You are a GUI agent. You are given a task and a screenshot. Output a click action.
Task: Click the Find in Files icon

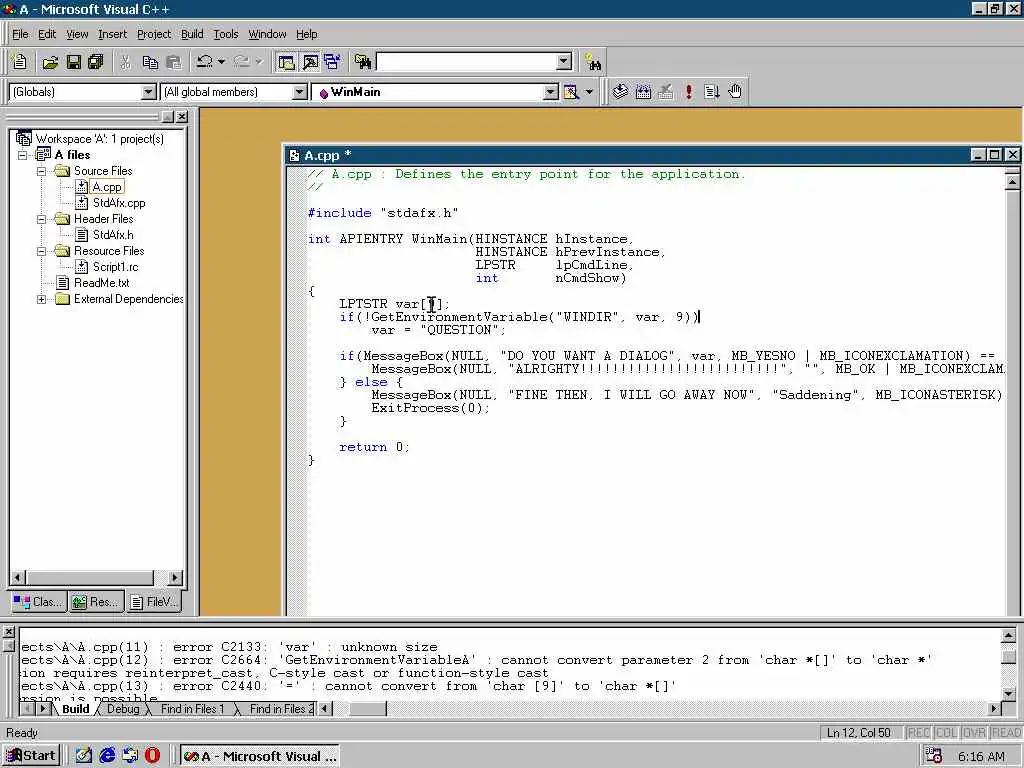click(x=362, y=62)
